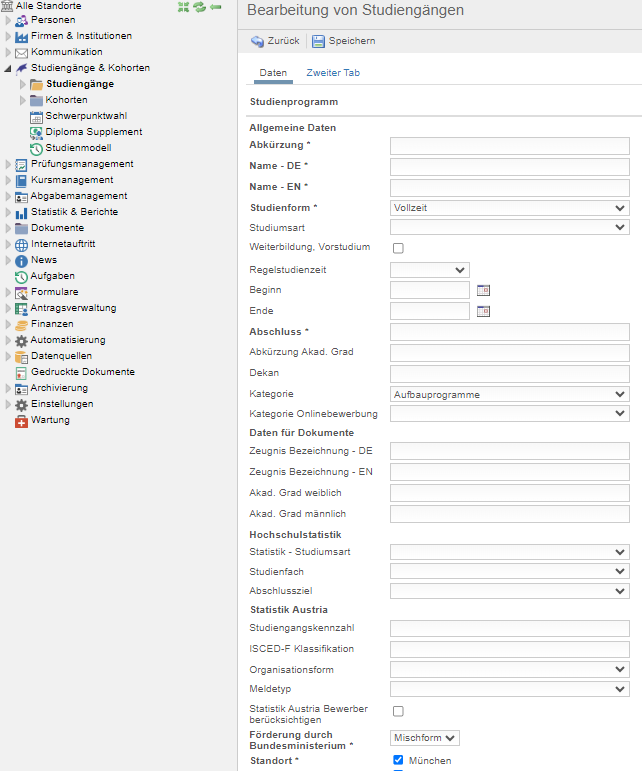
Task: Click the expand-all icon above the tree
Action: 183,7
